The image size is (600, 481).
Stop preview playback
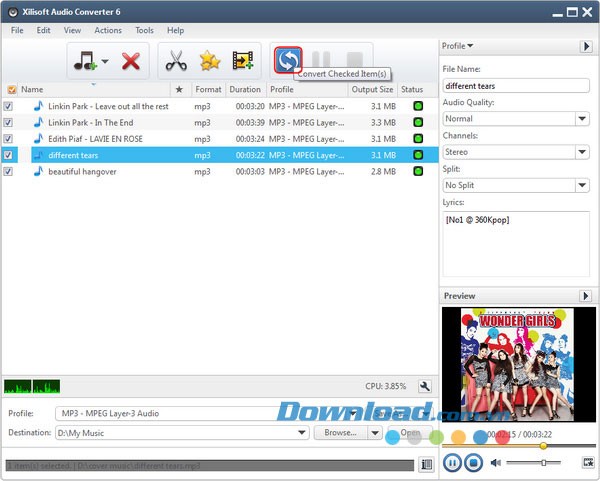[x=473, y=463]
